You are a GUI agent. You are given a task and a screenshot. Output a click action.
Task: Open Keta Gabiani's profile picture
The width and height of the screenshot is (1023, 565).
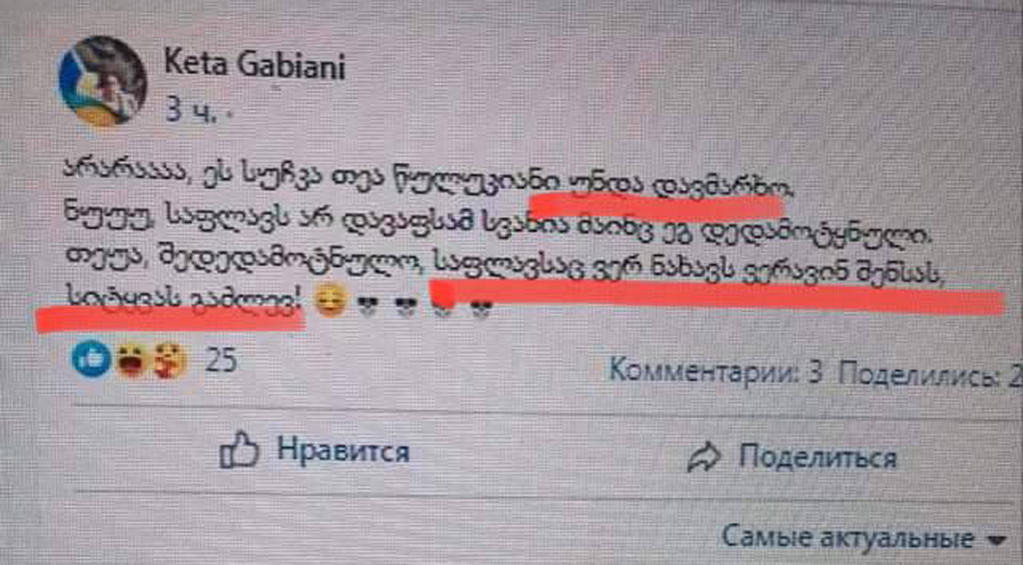point(102,81)
